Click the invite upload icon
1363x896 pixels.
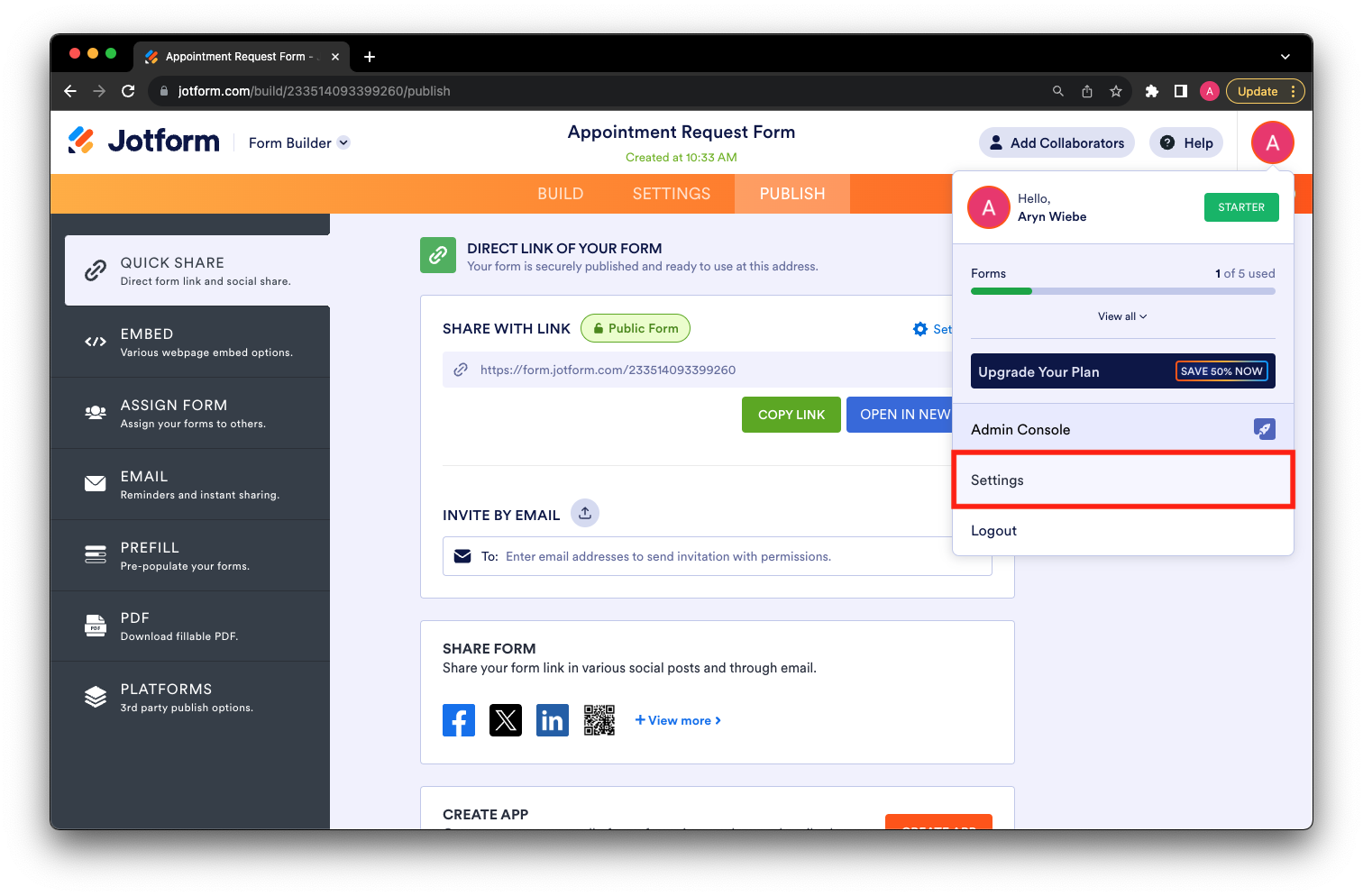[x=585, y=513]
